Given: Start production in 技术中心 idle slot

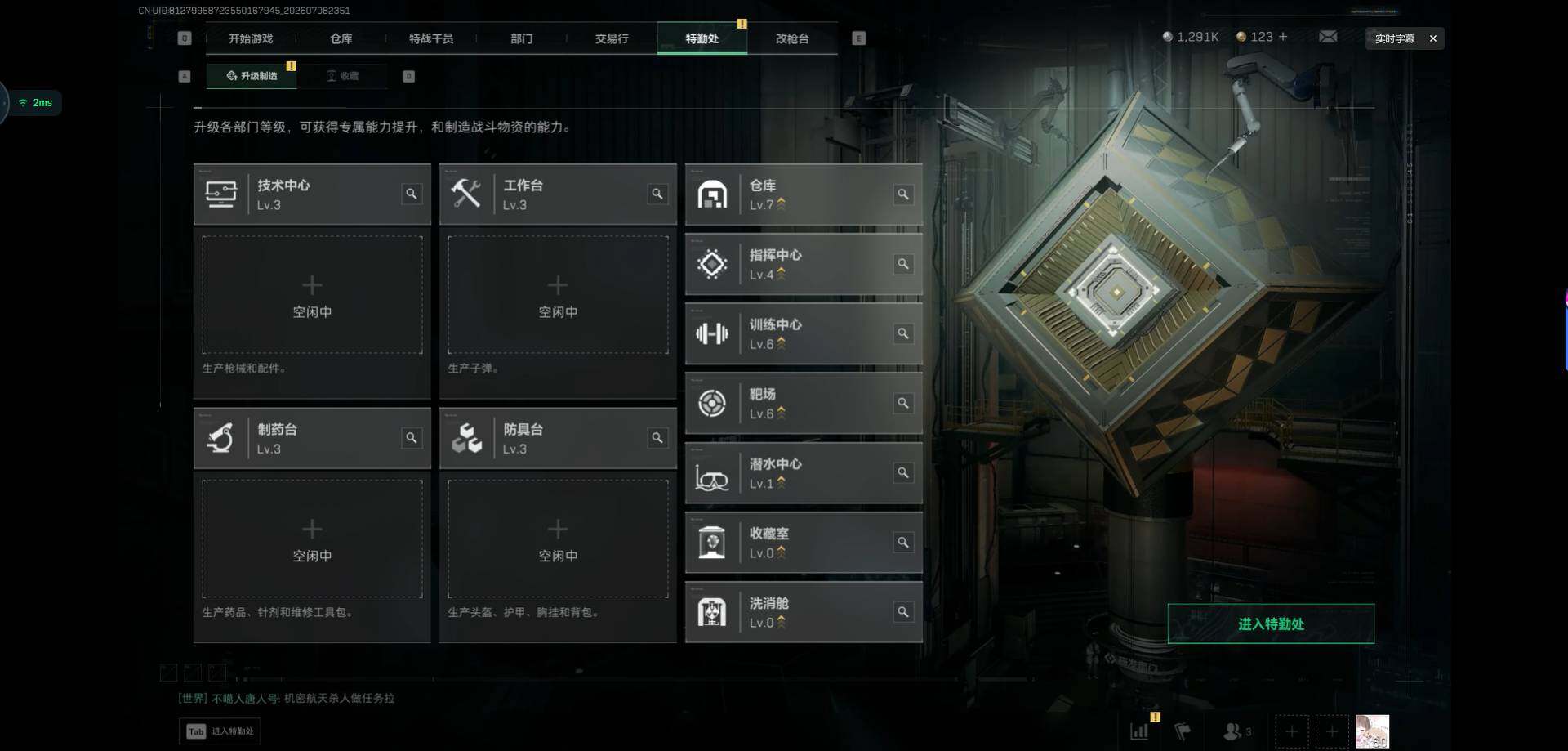Looking at the screenshot, I should 312,295.
